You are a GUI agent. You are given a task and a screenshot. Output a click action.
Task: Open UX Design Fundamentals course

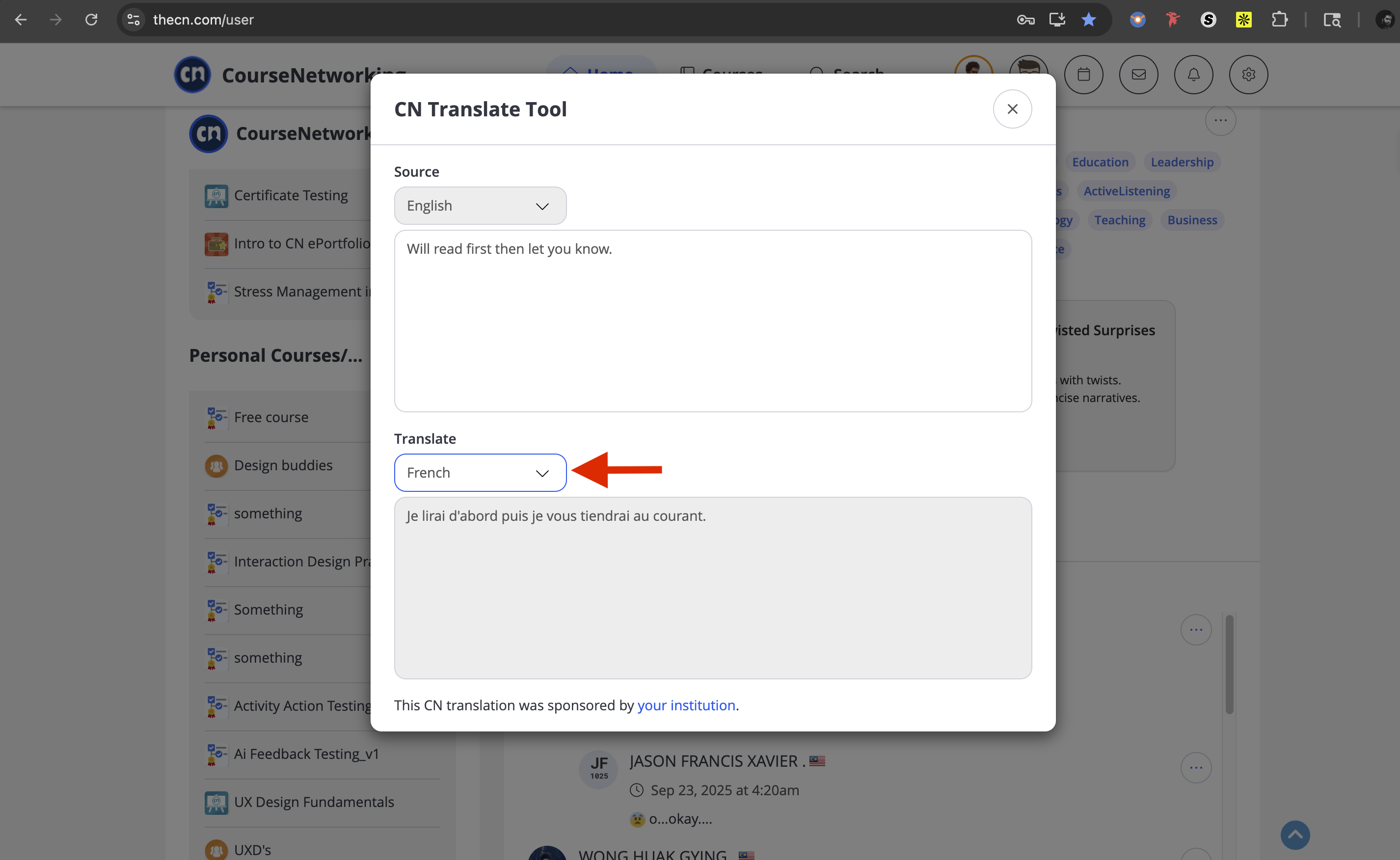coord(314,802)
